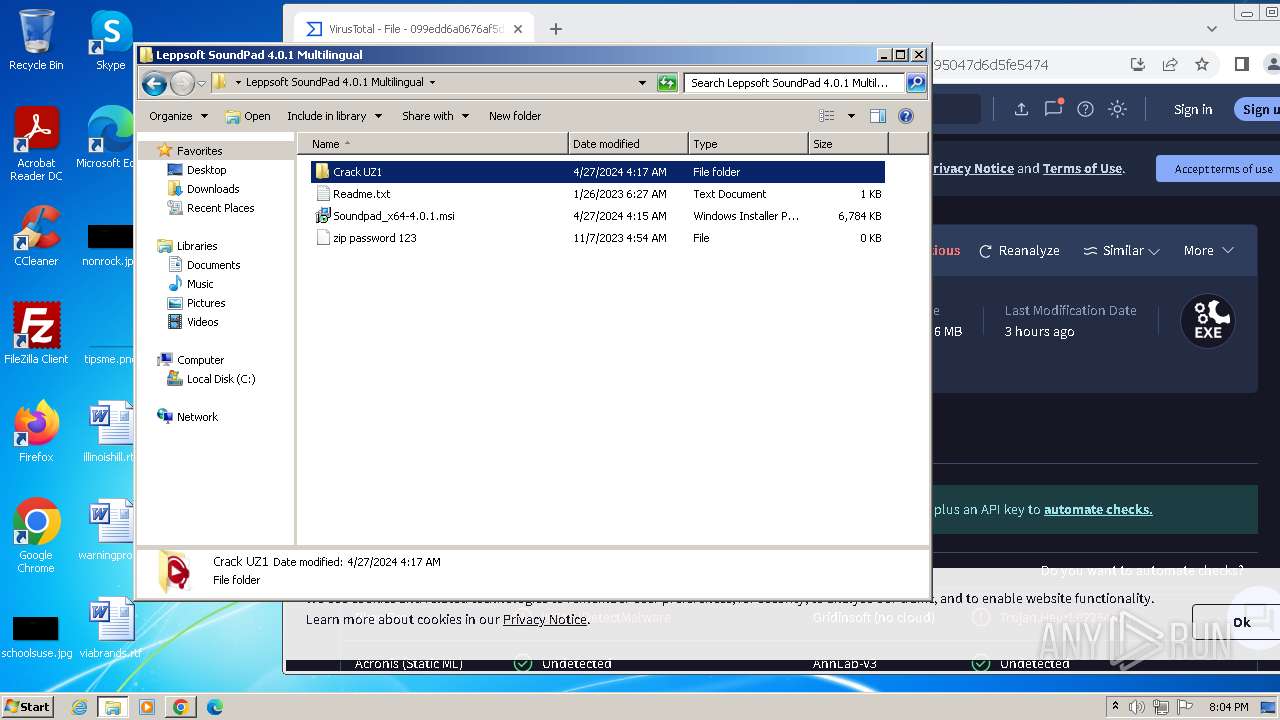
Task: Open Firefox desktop icon
Action: tap(36, 432)
